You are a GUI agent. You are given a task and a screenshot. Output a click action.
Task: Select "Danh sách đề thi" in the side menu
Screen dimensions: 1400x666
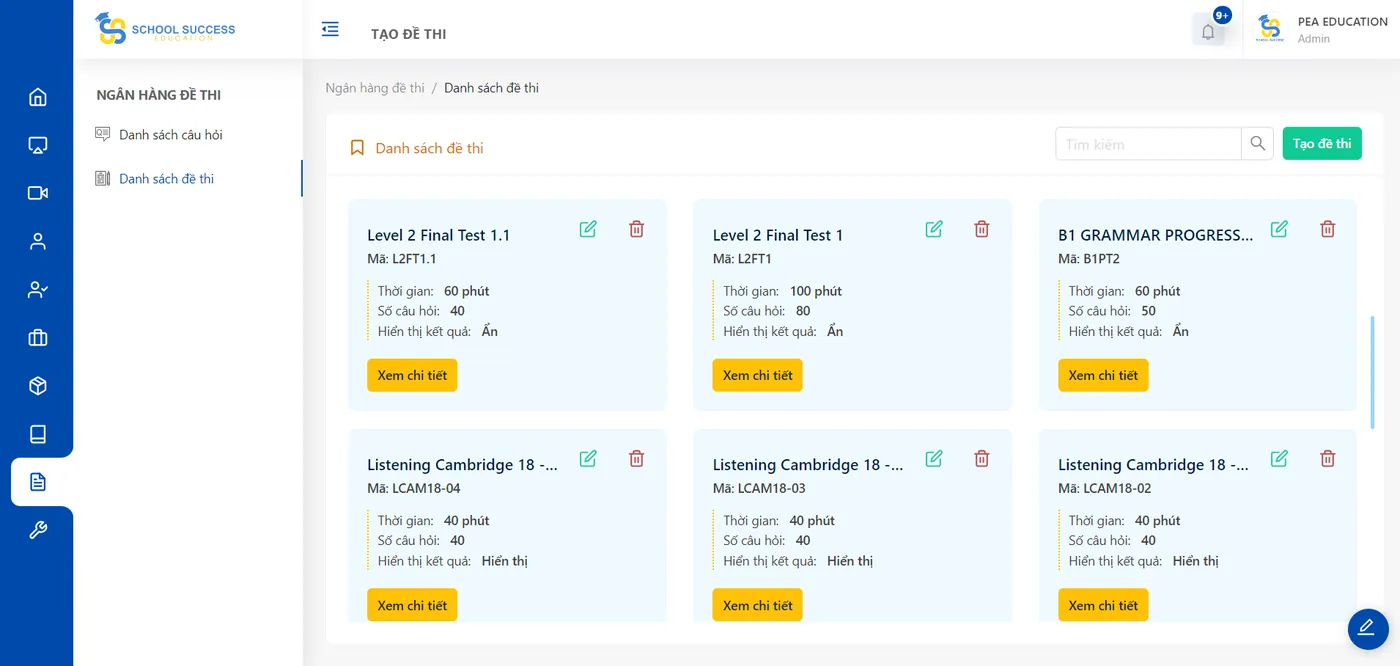point(166,179)
